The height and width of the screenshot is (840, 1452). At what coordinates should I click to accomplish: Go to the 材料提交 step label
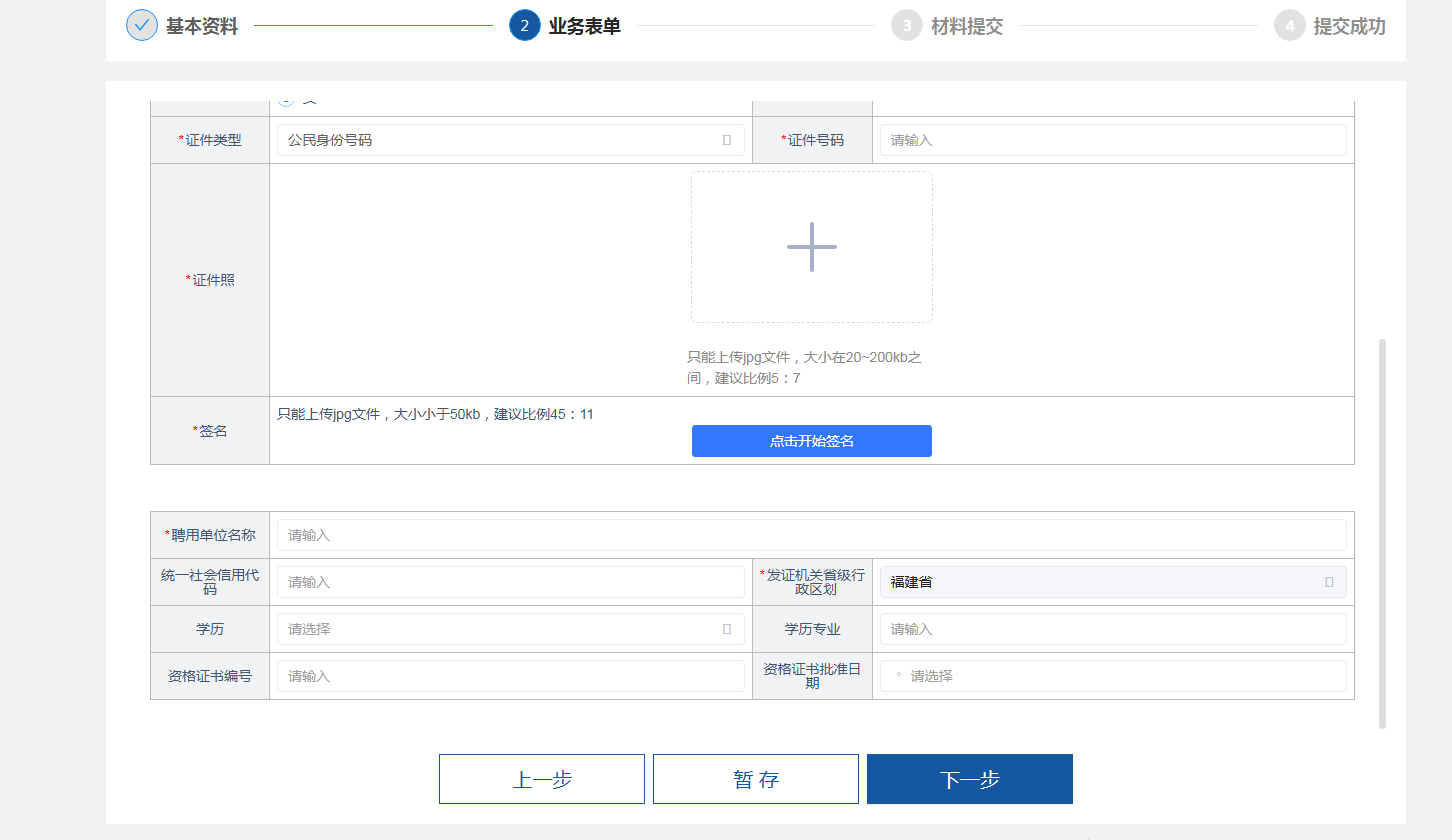(x=966, y=26)
